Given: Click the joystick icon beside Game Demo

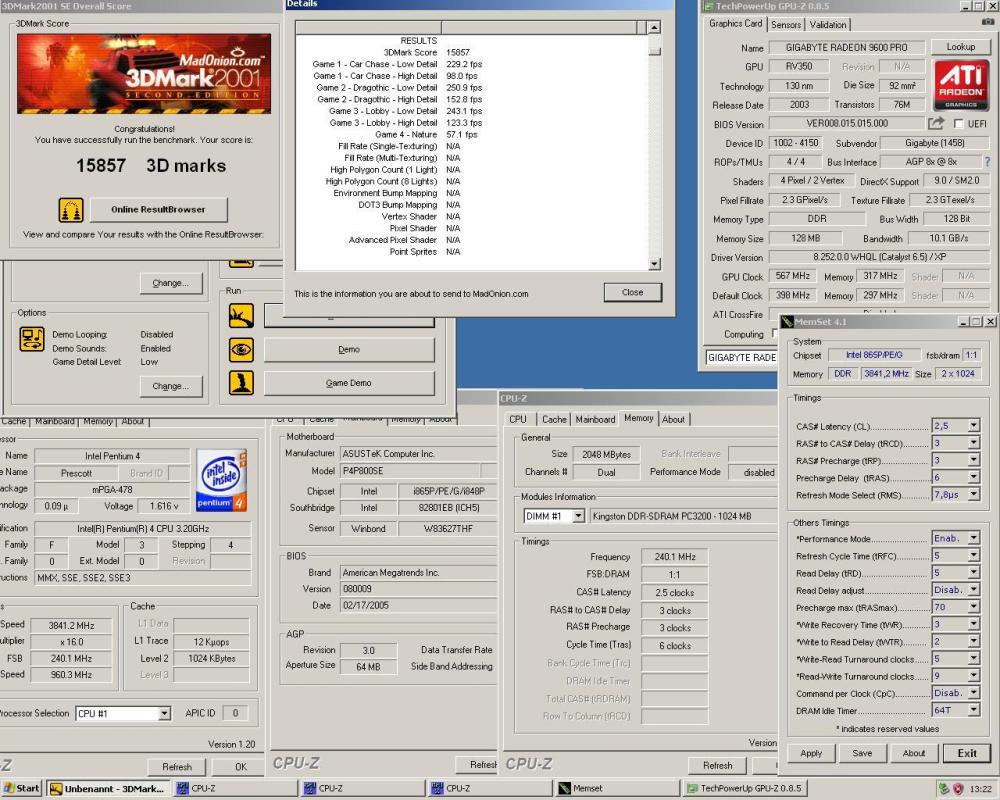Looking at the screenshot, I should pos(241,383).
